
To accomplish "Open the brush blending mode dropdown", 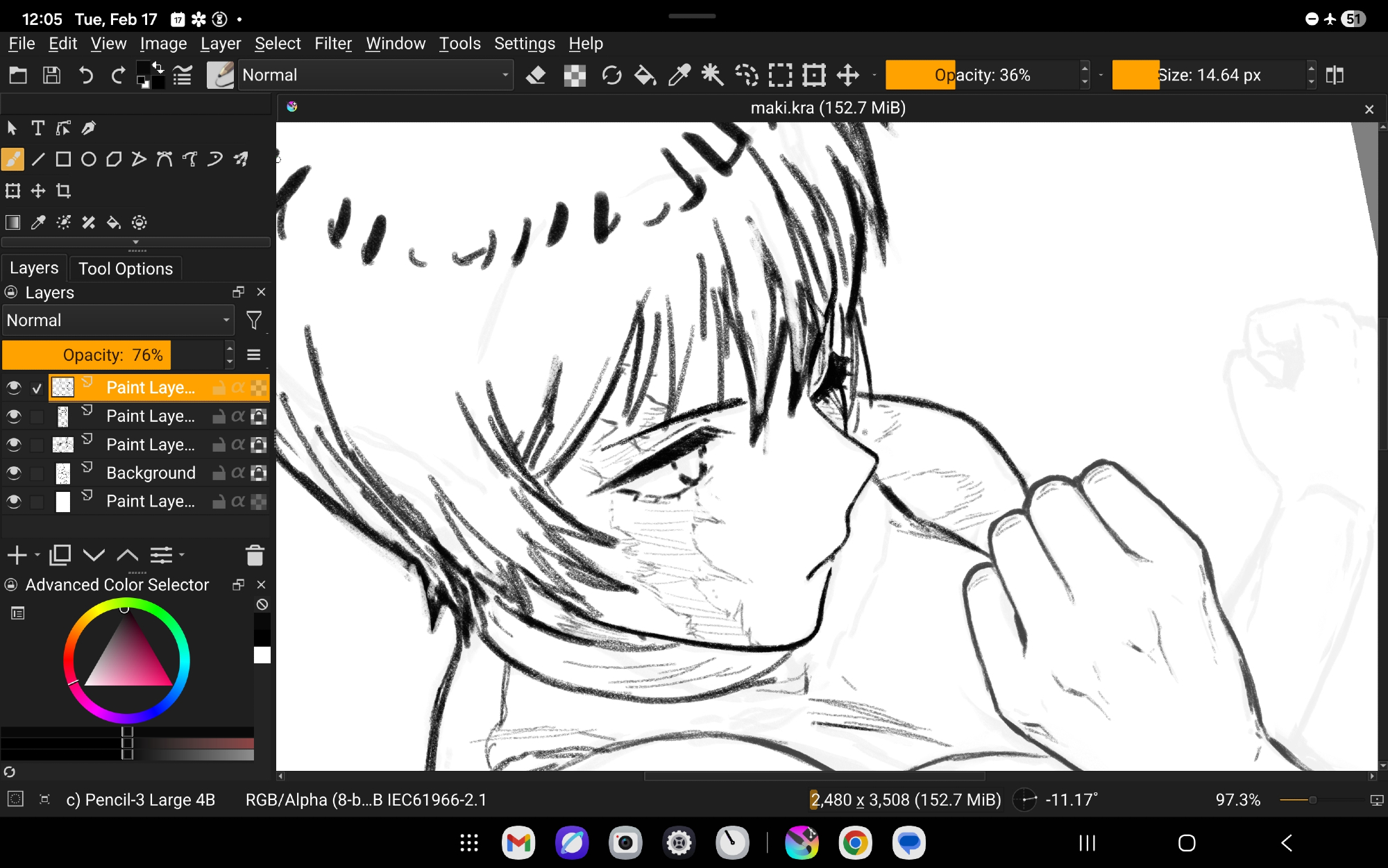I will click(x=375, y=75).
